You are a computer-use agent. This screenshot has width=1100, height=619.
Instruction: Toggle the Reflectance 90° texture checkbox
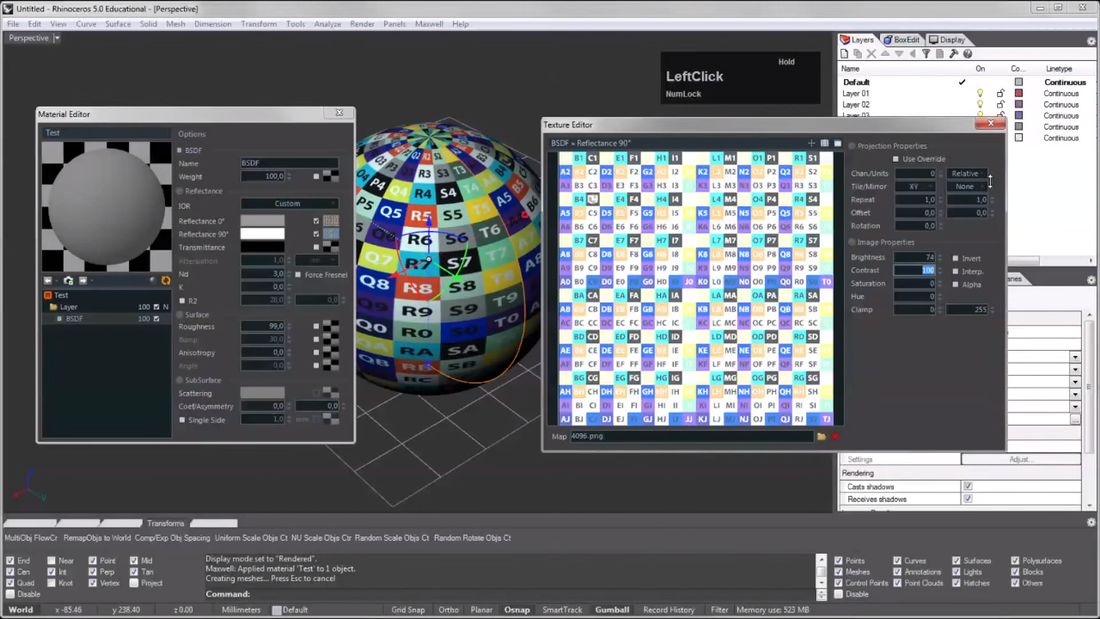pos(316,234)
